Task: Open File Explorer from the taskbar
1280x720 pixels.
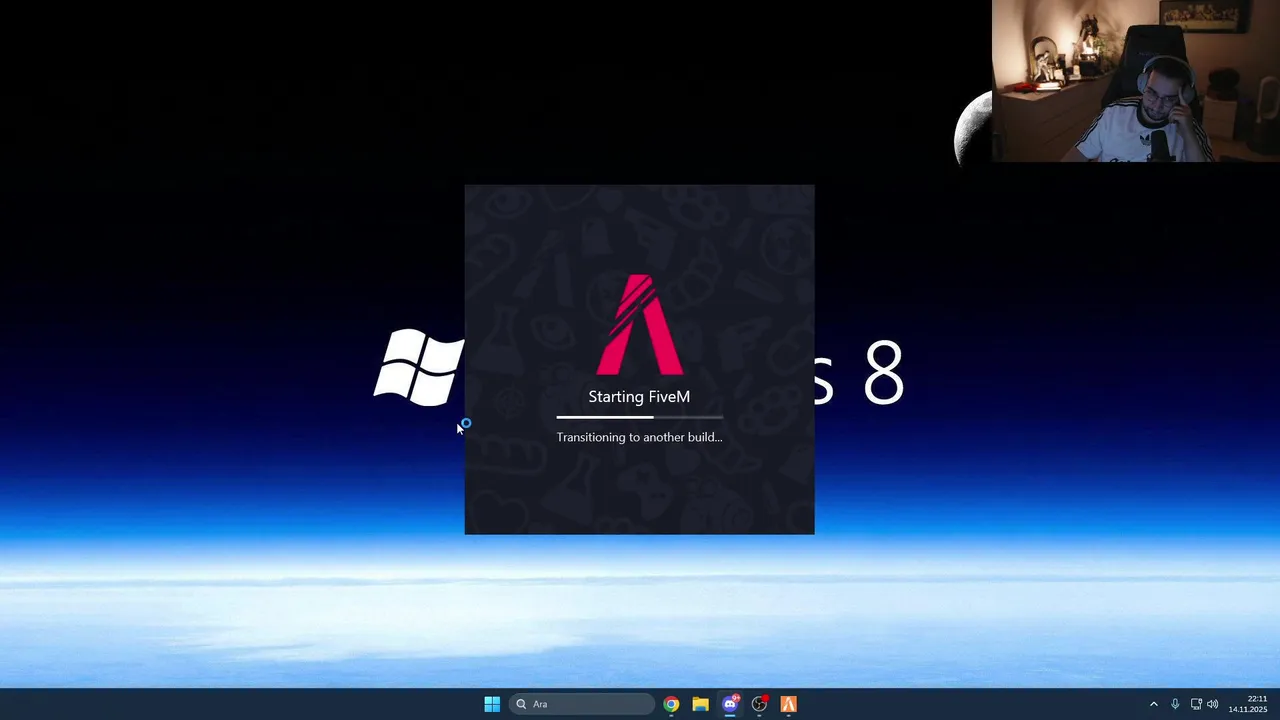Action: (700, 704)
